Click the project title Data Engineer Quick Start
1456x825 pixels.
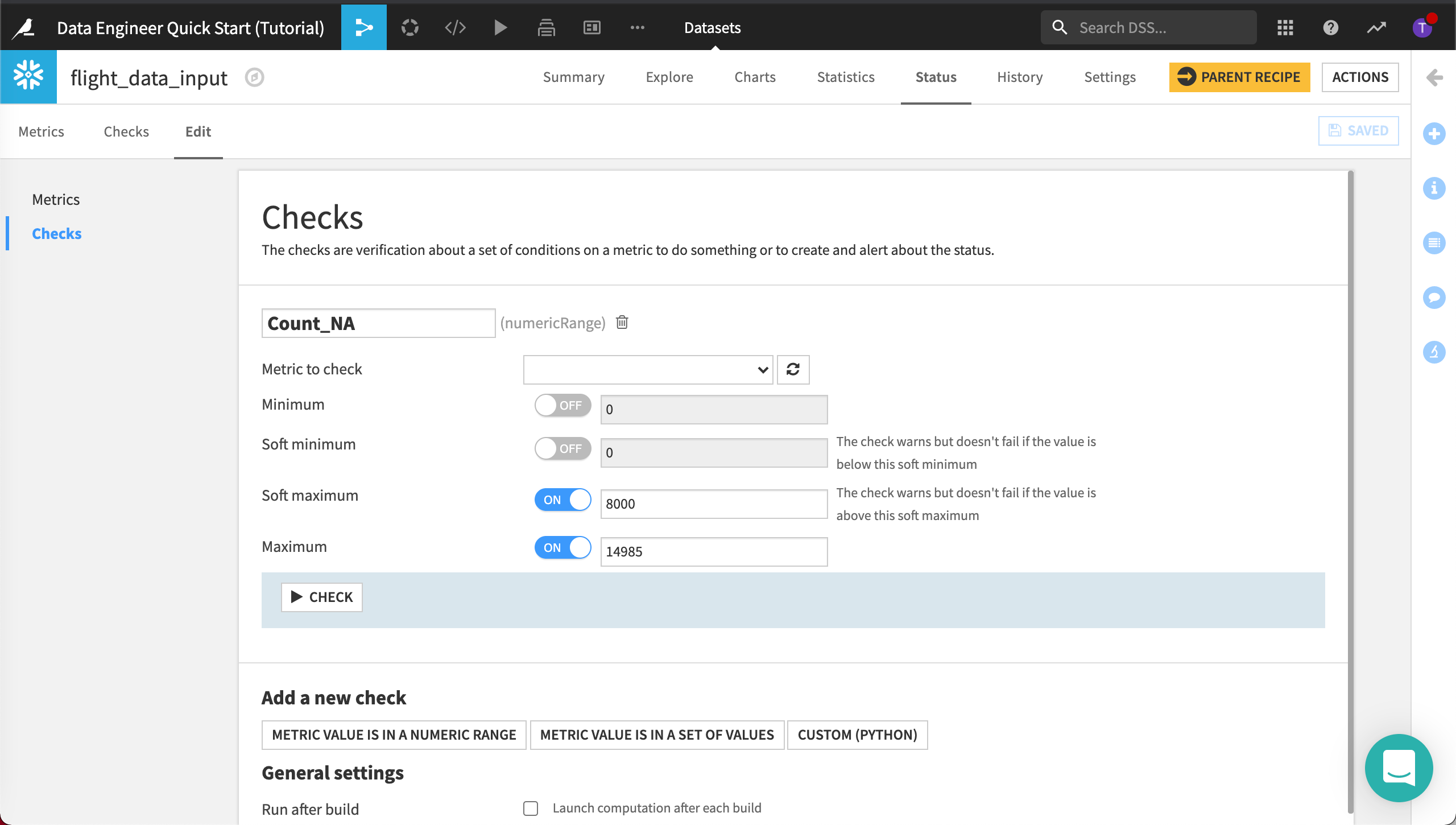click(191, 27)
